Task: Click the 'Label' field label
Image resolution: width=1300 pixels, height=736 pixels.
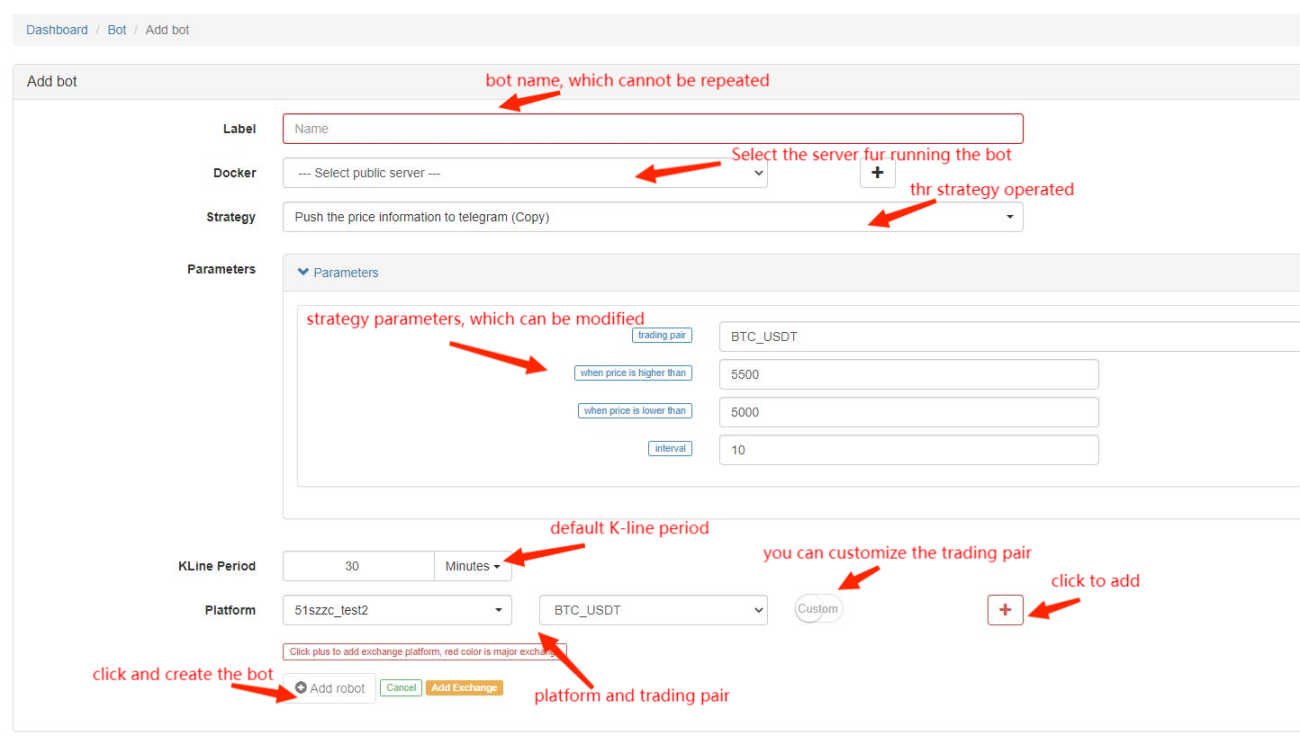Action: click(x=239, y=129)
